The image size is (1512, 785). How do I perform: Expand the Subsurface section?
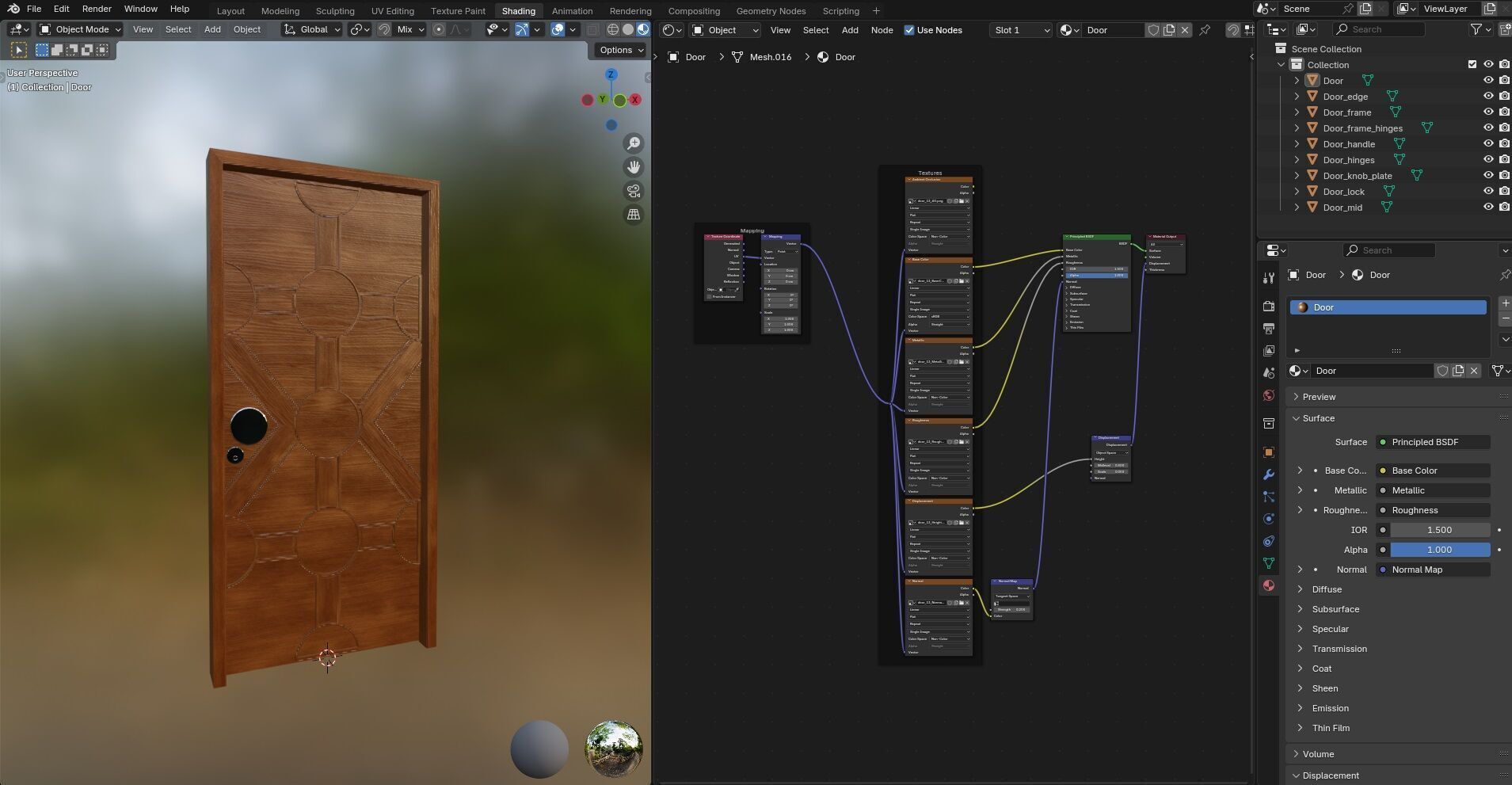click(x=1335, y=609)
